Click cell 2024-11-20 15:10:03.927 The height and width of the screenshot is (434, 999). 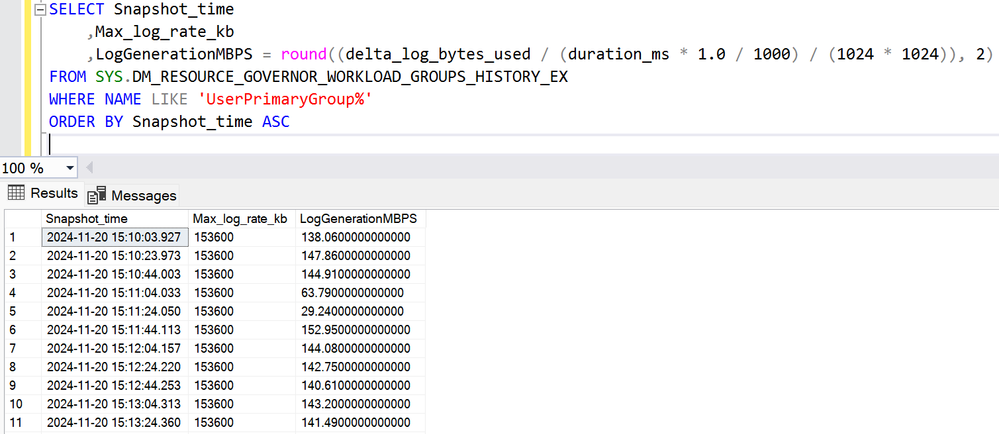coord(115,237)
